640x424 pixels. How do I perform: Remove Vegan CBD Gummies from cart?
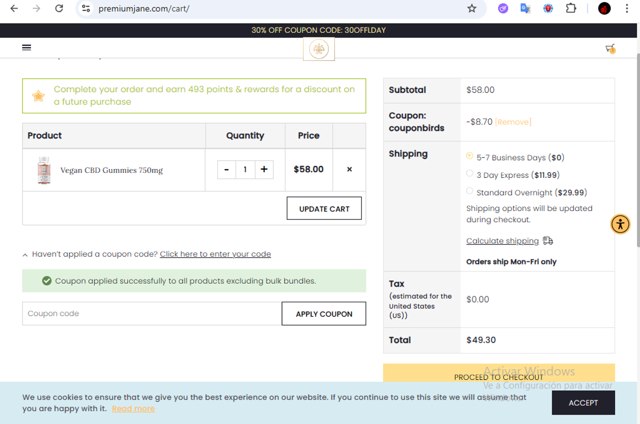click(x=349, y=169)
